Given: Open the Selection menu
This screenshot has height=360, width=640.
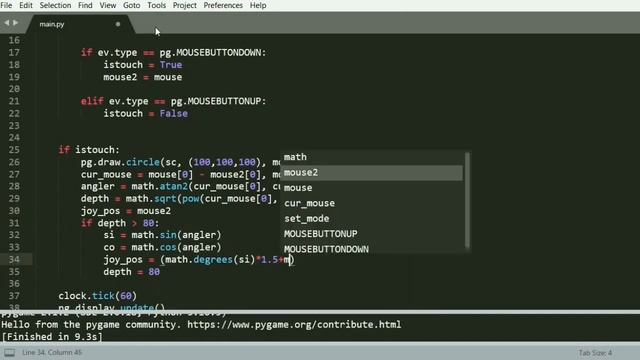Looking at the screenshot, I should (55, 5).
